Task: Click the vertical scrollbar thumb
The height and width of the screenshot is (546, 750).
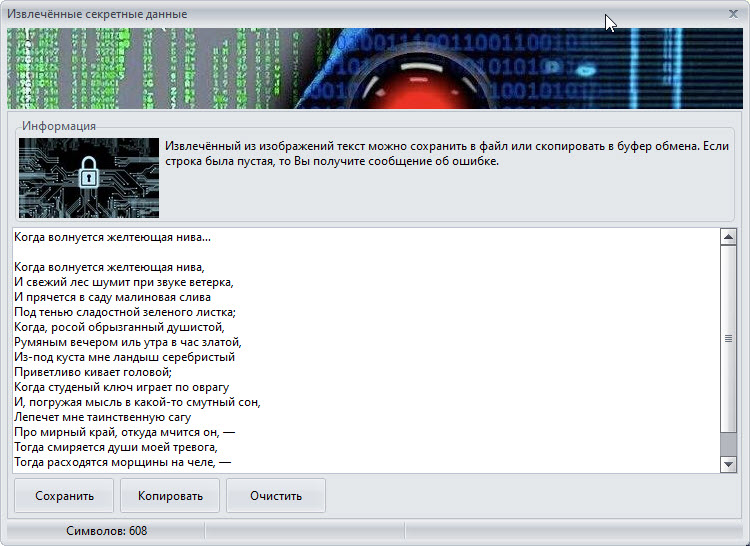Action: coord(728,340)
